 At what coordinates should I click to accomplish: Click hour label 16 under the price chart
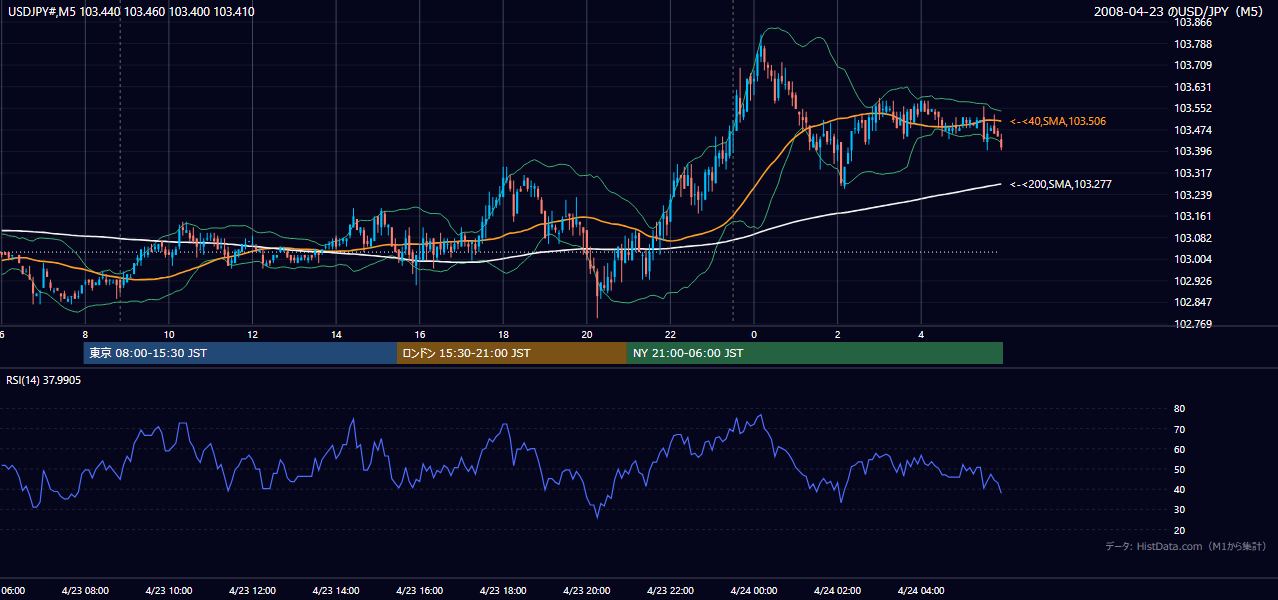pyautogui.click(x=420, y=335)
